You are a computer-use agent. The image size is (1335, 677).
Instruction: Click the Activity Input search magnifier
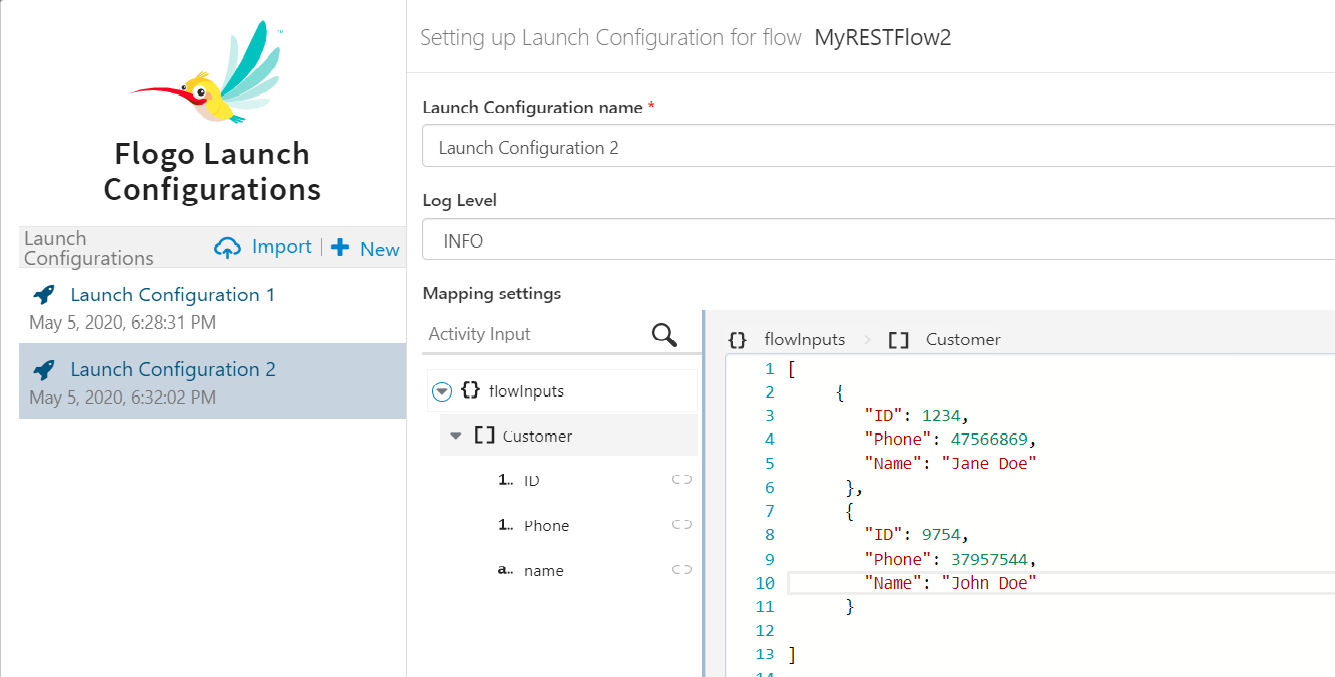[664, 334]
